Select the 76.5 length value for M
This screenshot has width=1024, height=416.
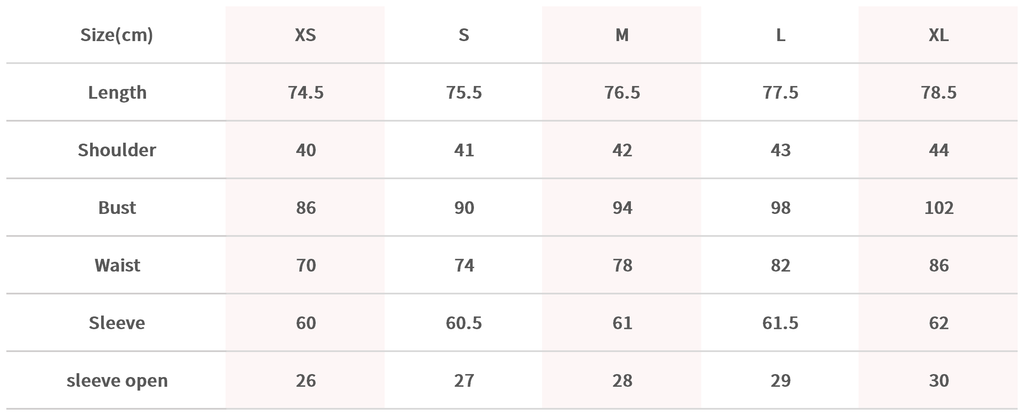click(622, 93)
